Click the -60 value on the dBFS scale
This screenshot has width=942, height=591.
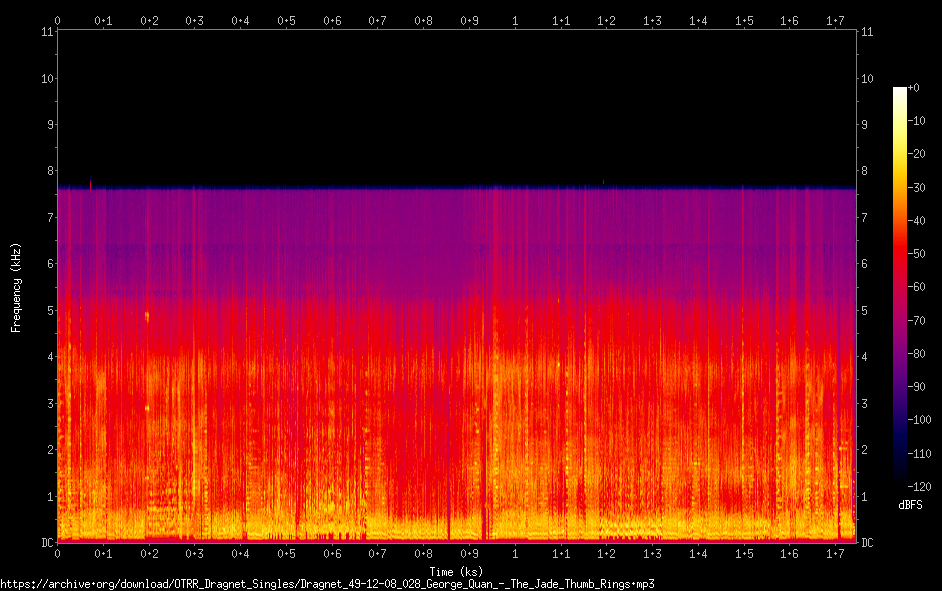pyautogui.click(x=920, y=286)
